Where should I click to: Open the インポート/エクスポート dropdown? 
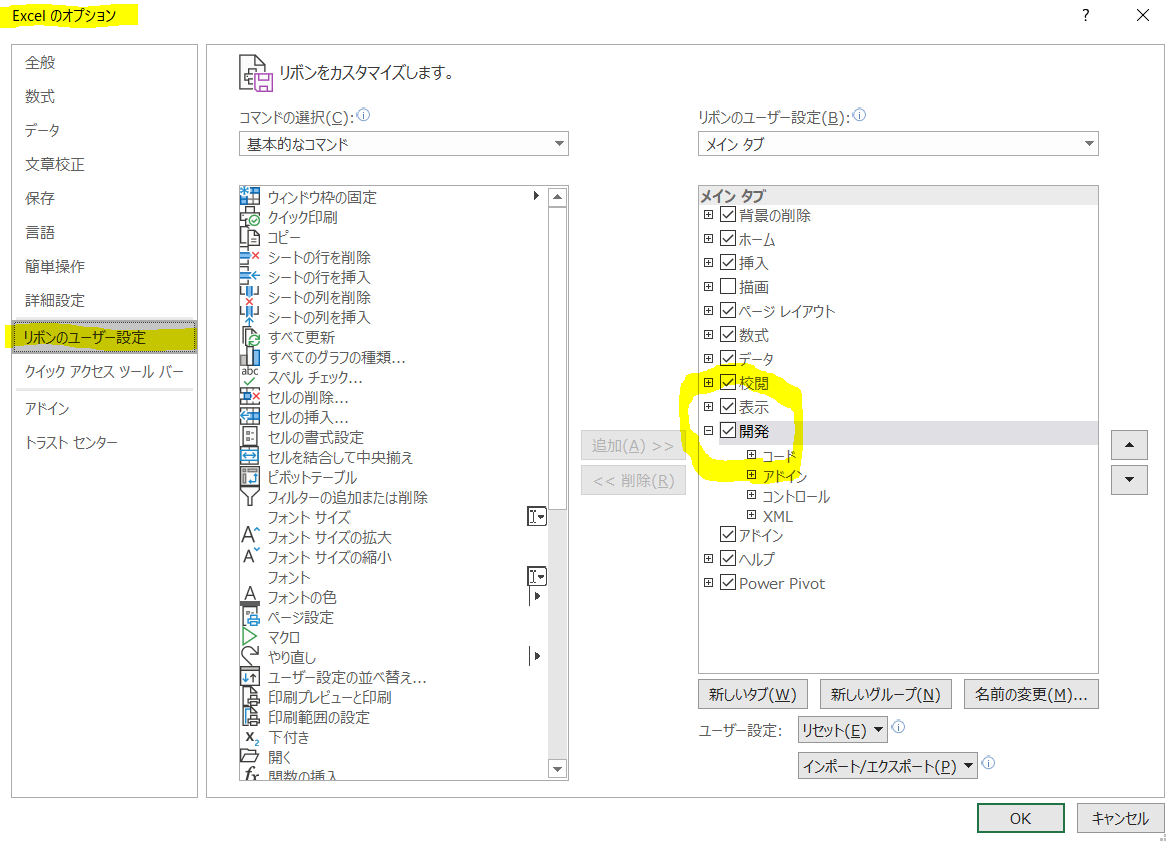point(888,766)
